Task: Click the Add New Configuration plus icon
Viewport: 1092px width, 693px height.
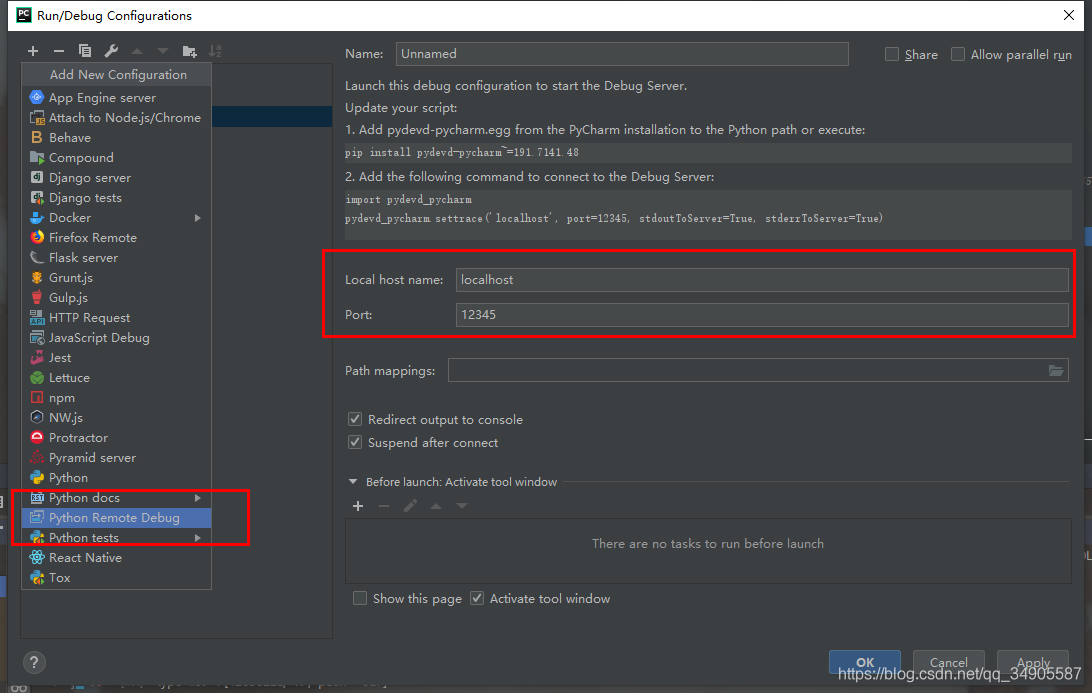Action: pos(33,51)
